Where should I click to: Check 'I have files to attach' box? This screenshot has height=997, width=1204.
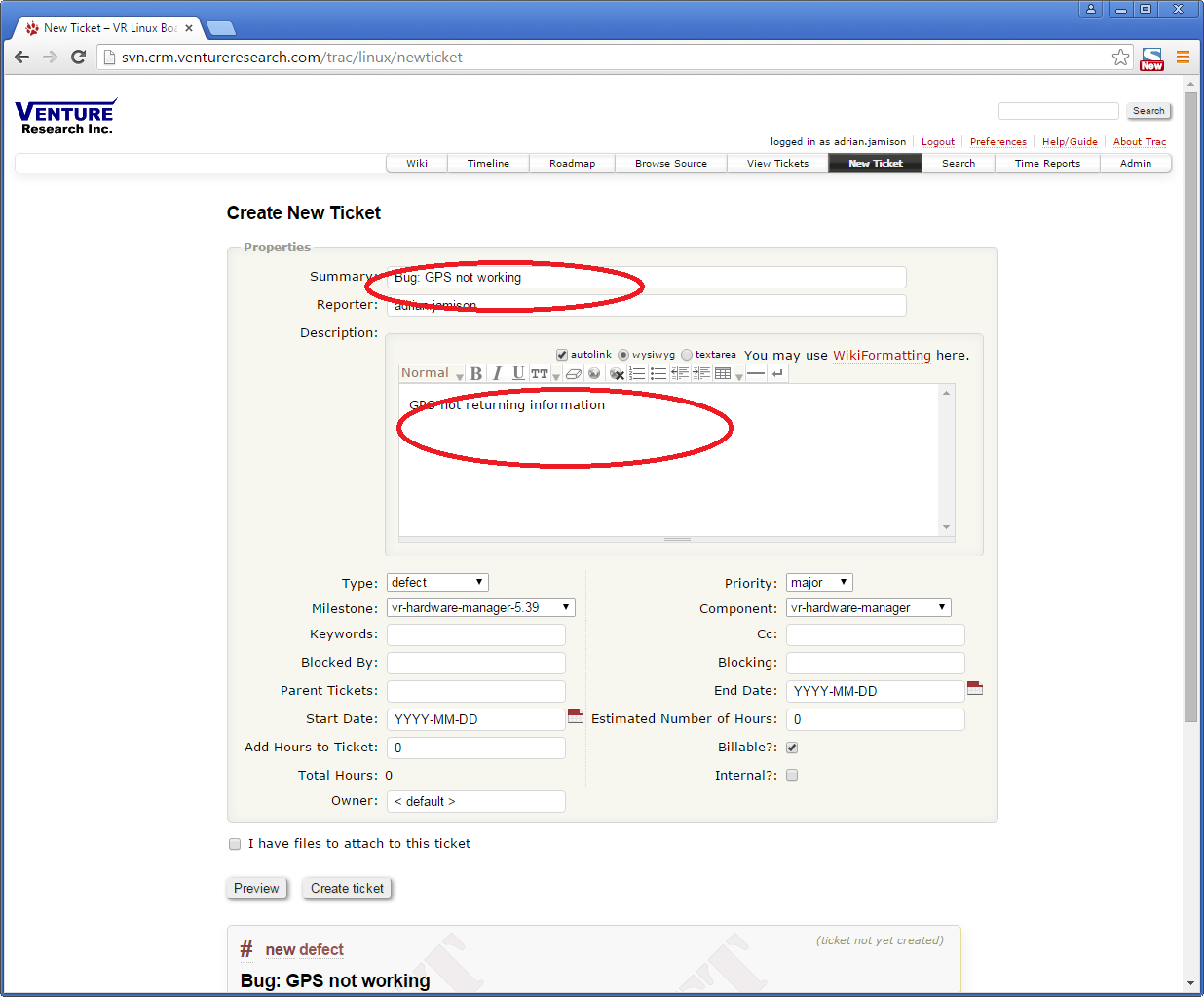pos(235,844)
